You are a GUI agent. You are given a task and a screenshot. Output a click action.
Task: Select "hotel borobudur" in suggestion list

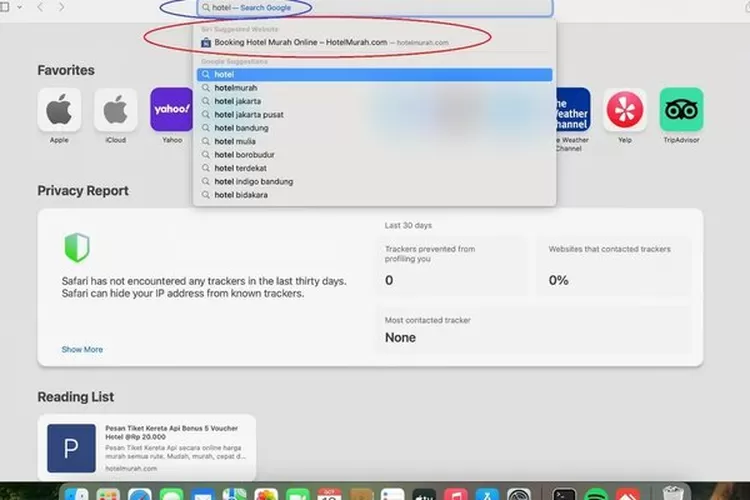pos(244,155)
